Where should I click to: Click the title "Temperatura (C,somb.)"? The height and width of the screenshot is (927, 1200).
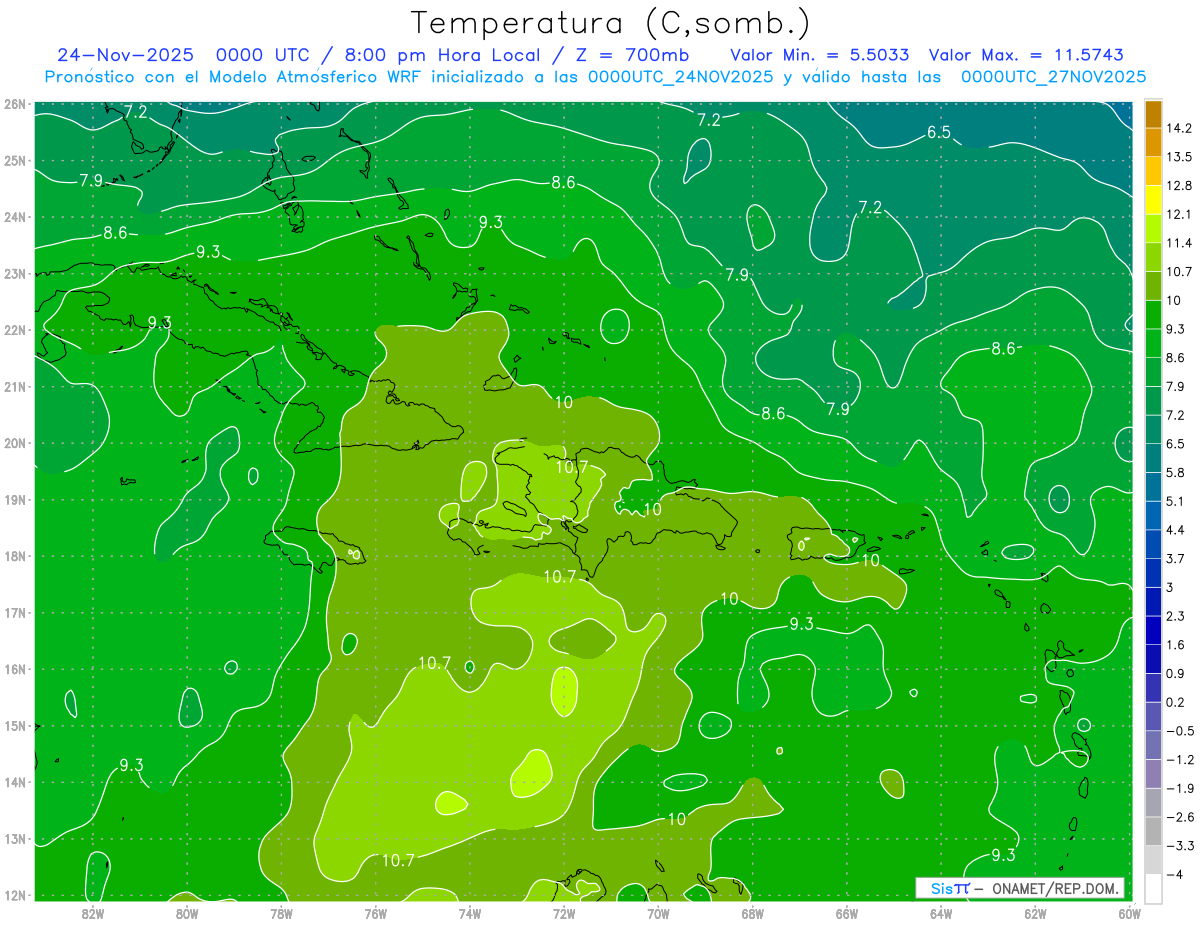coord(610,22)
